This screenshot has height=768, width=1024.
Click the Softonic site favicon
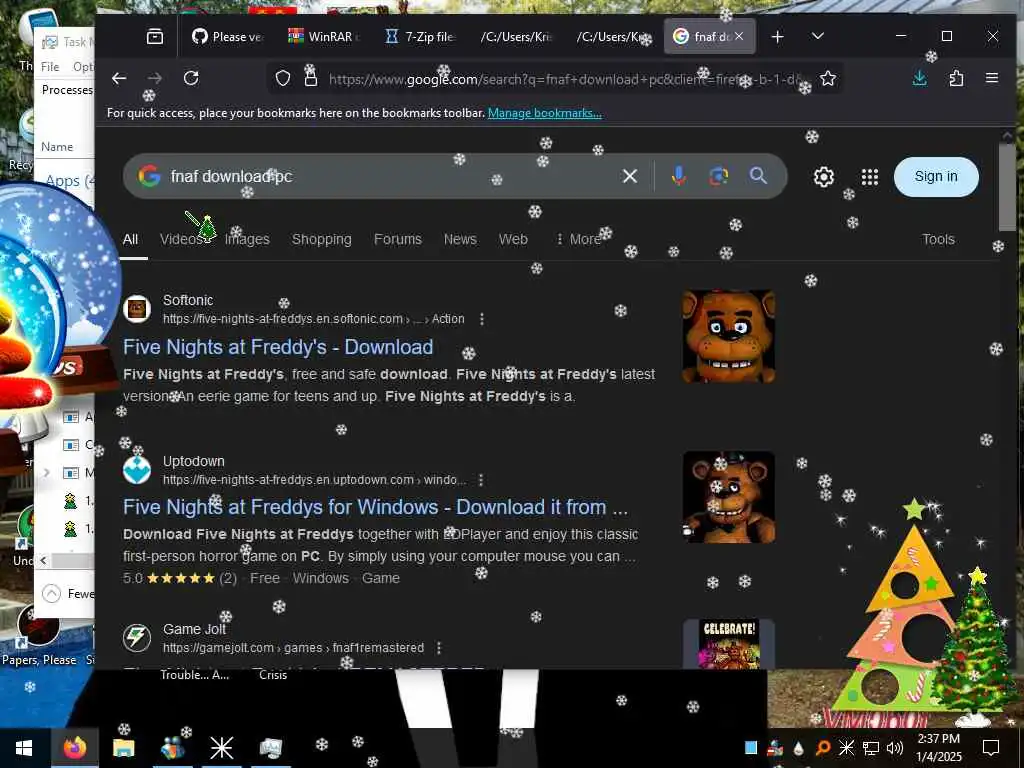coord(137,309)
